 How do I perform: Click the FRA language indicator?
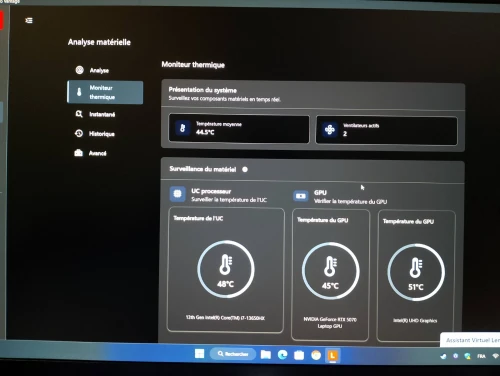[x=481, y=356]
